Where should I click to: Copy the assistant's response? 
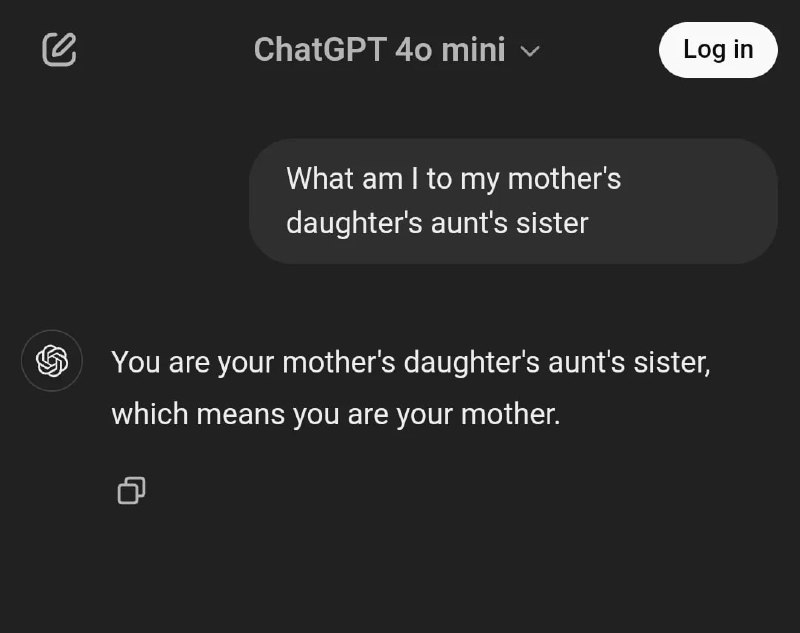coord(132,491)
